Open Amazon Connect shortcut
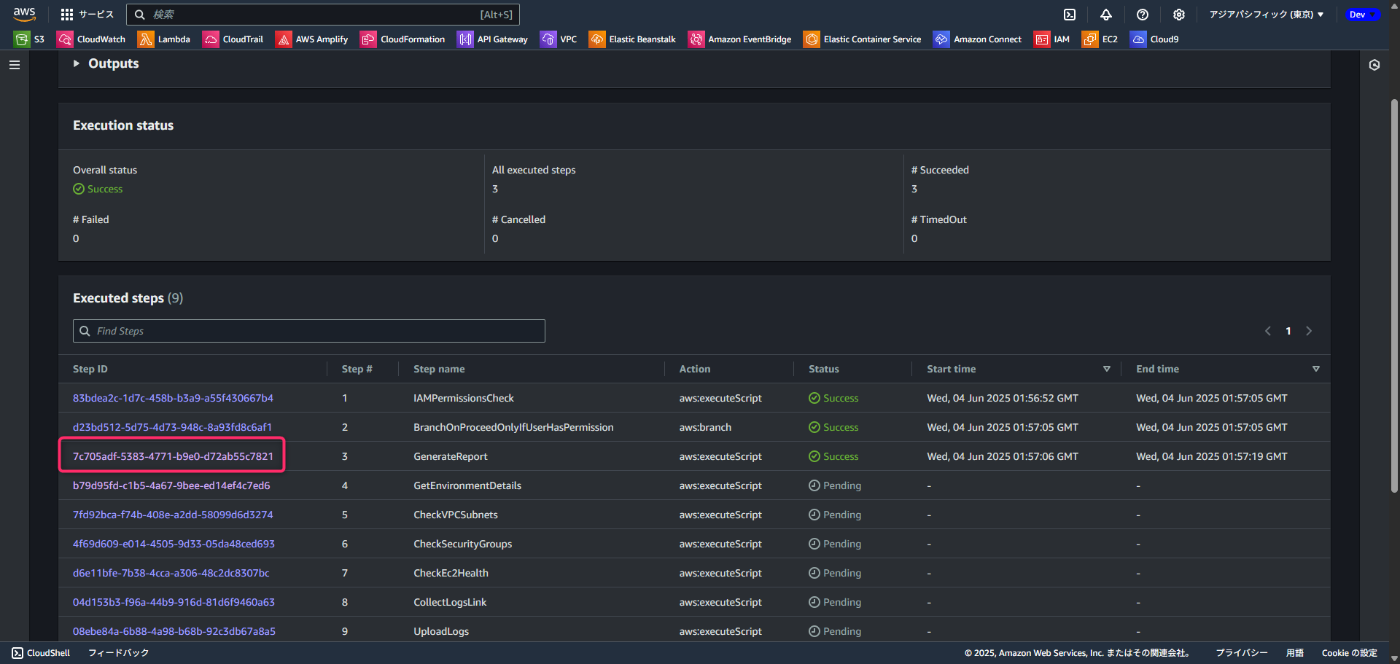1400x664 pixels. tap(977, 39)
